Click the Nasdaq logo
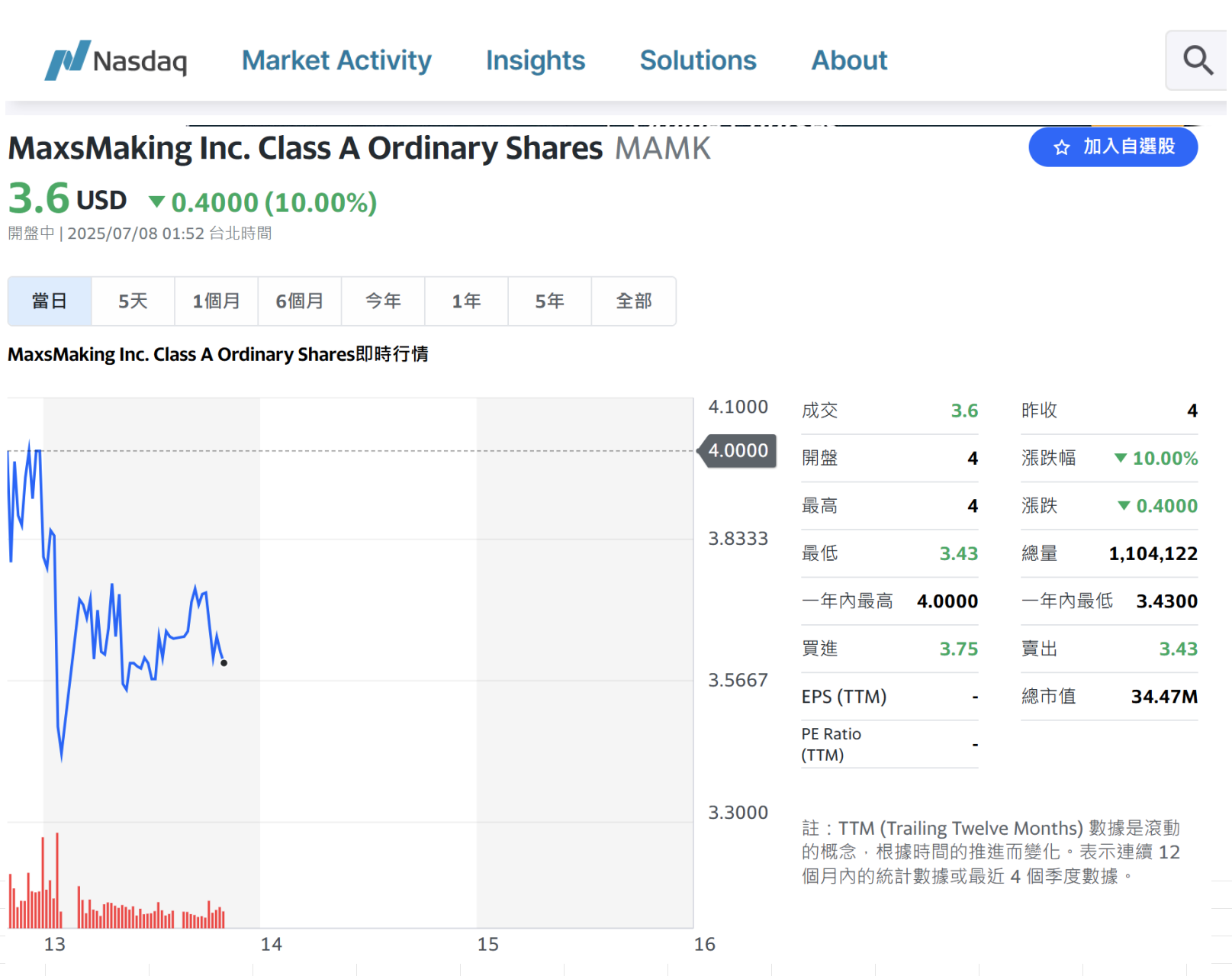Image resolution: width=1232 pixels, height=976 pixels. 116,60
